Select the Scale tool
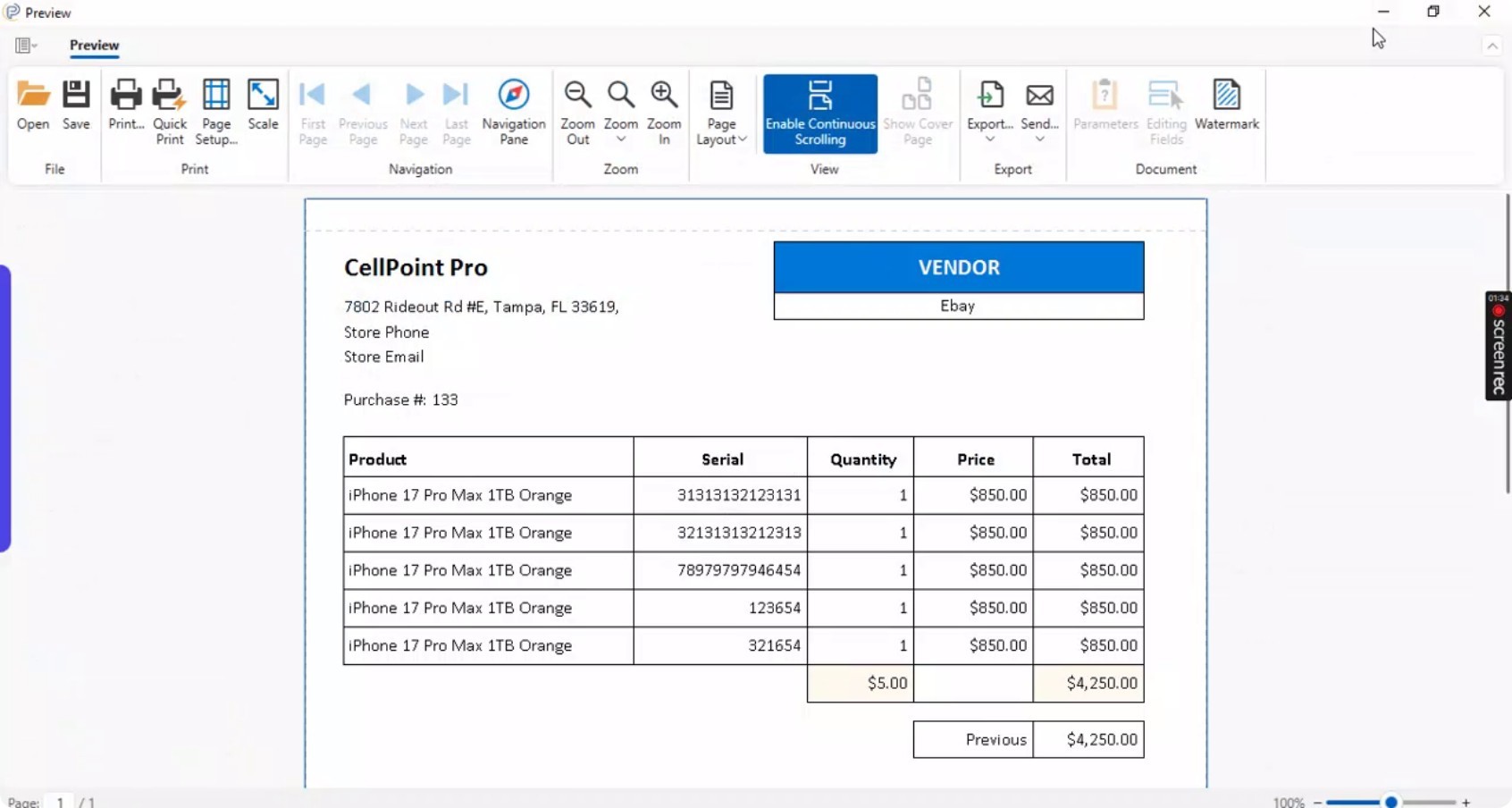1512x808 pixels. (263, 105)
